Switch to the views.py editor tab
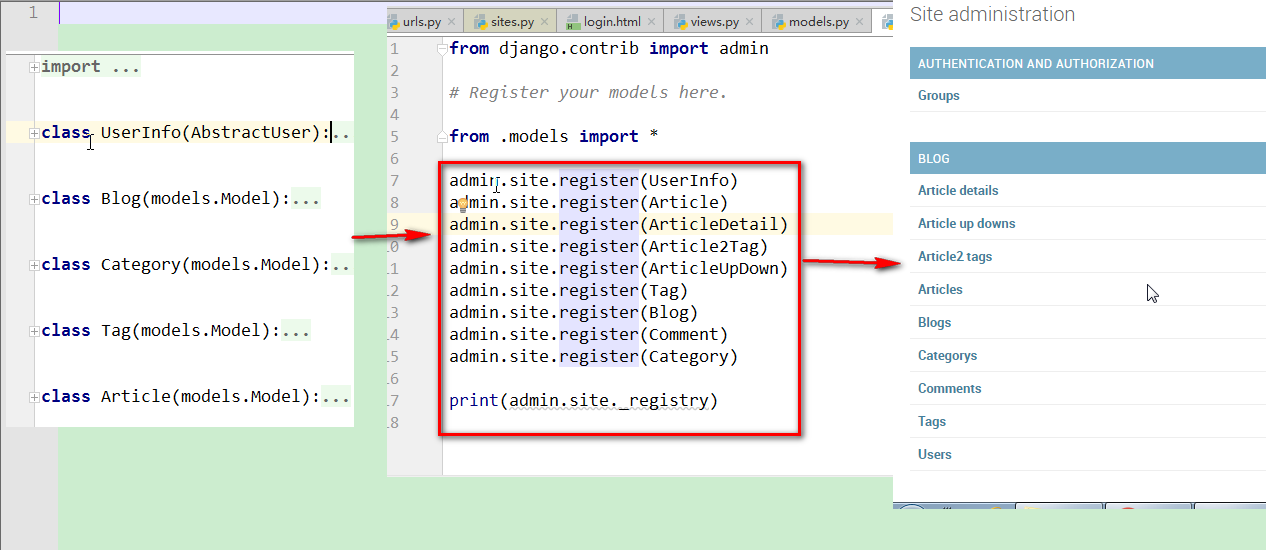Screen dimensions: 1266x550 pos(713,21)
